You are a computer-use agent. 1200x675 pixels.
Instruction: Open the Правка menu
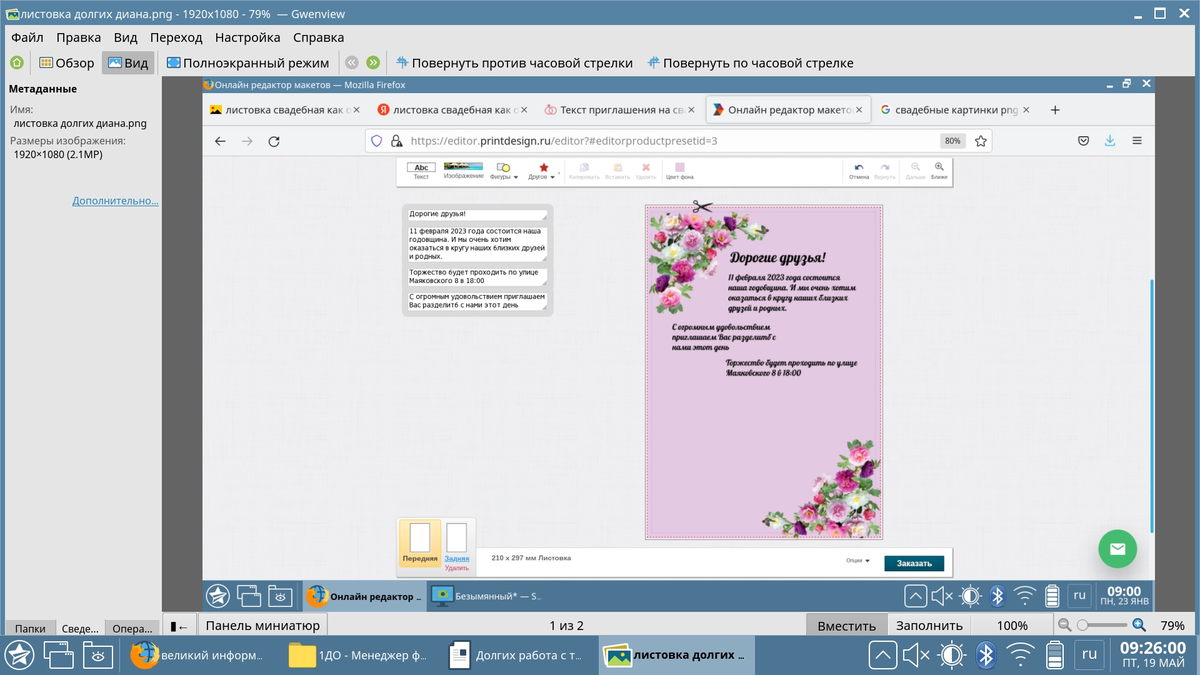78,37
